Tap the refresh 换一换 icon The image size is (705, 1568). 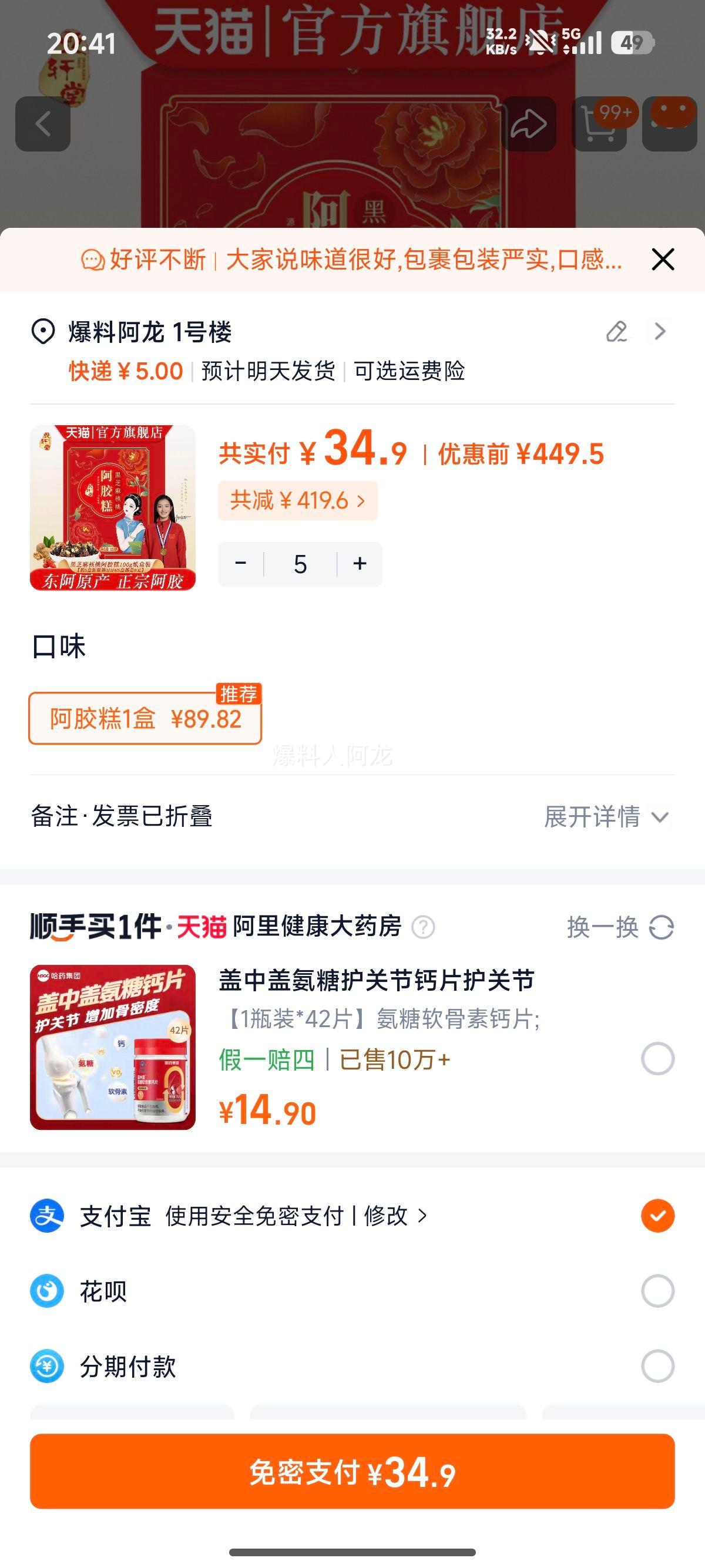point(661,928)
